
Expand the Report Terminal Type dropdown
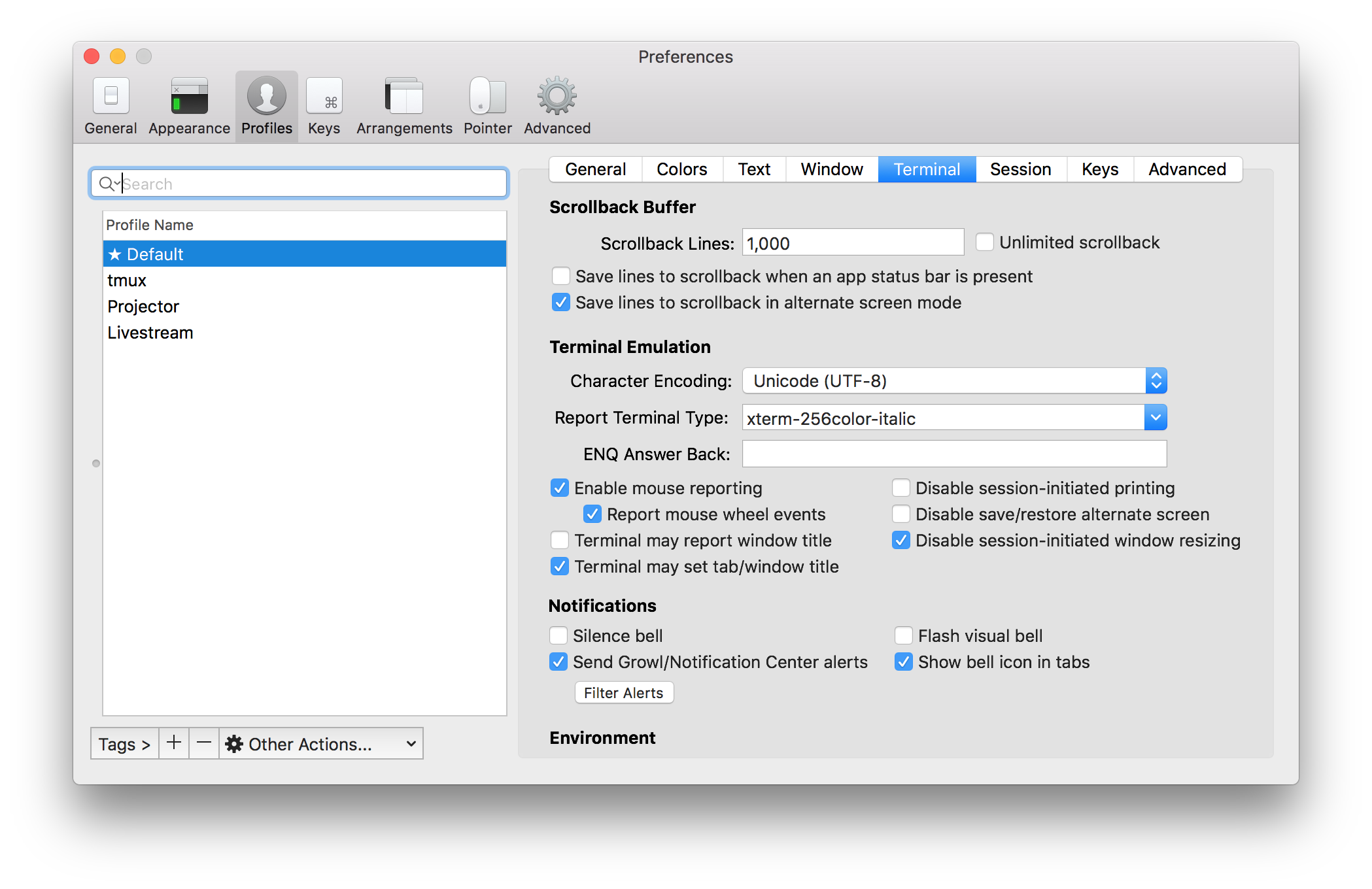pos(1154,418)
